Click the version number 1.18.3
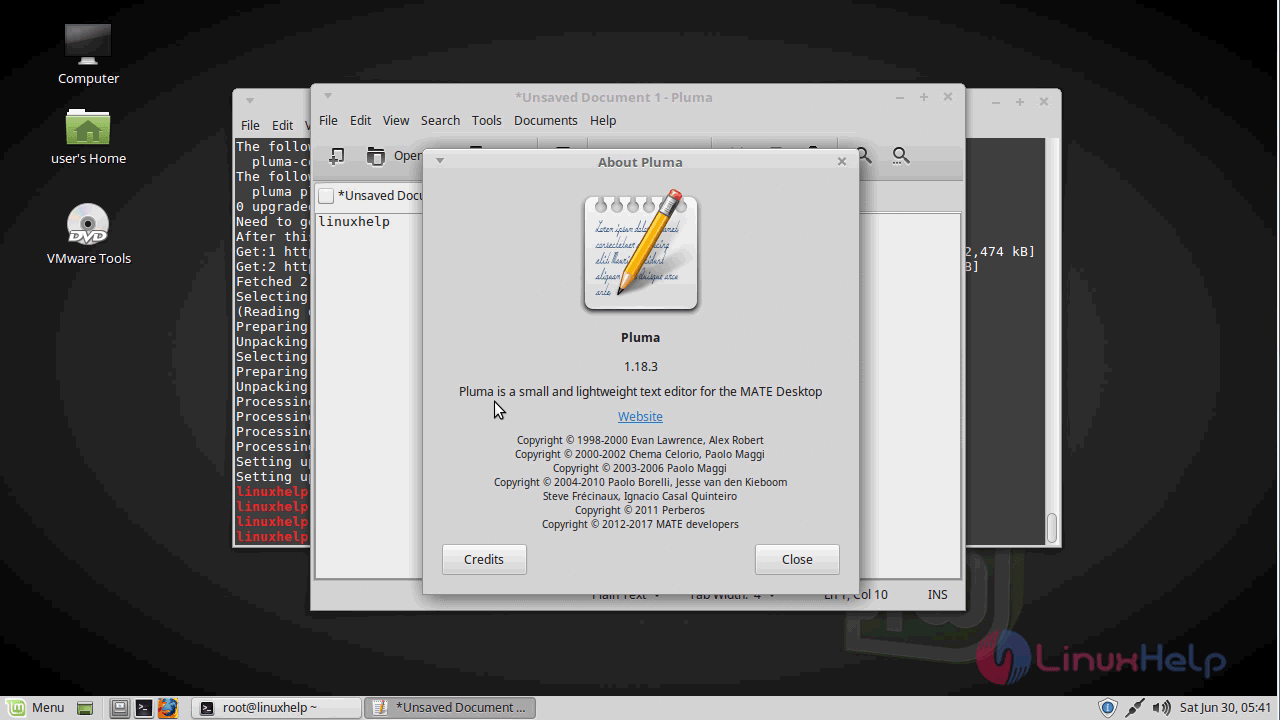The height and width of the screenshot is (720, 1280). click(x=640, y=366)
